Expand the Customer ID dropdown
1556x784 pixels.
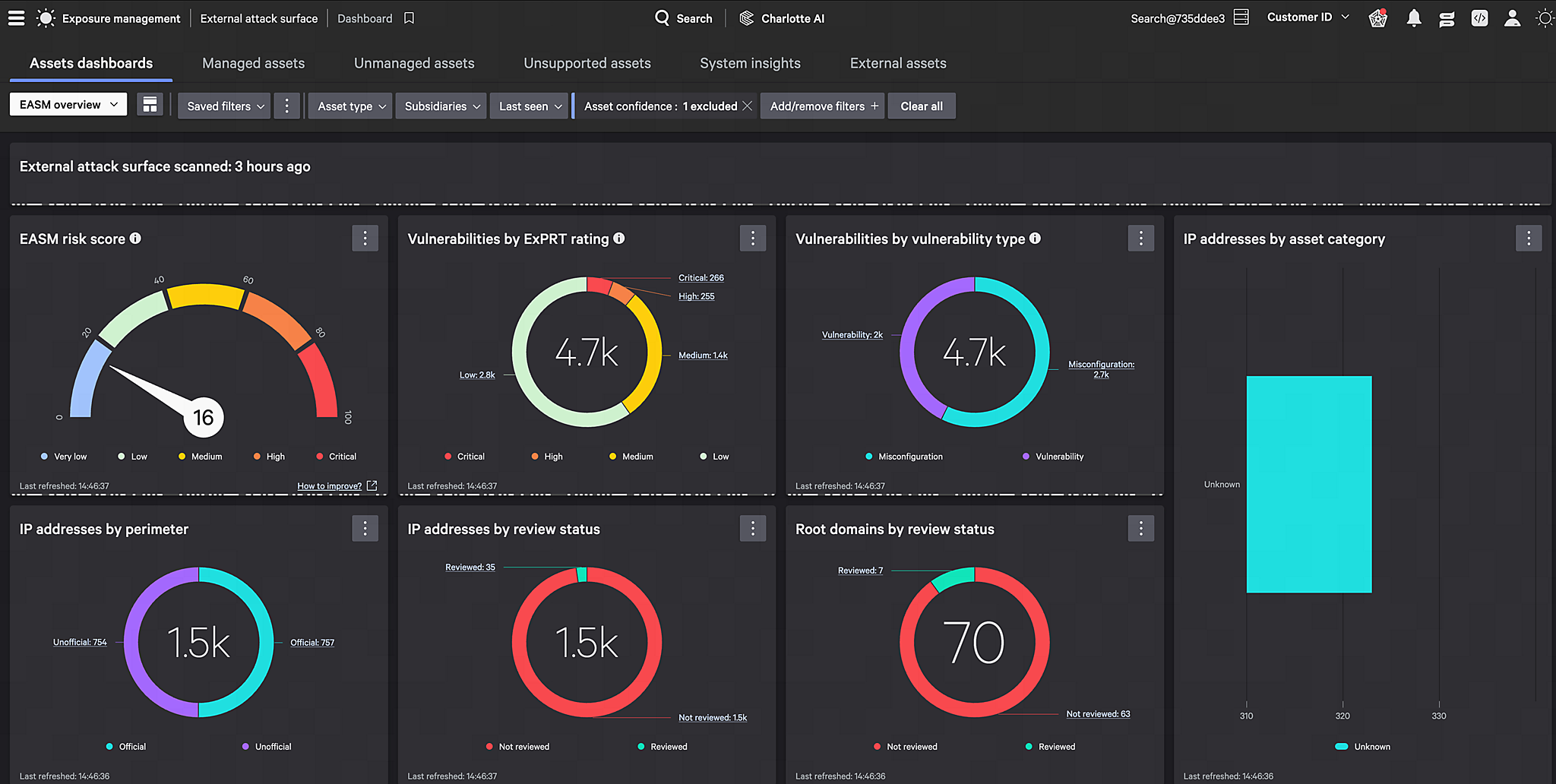point(1308,17)
